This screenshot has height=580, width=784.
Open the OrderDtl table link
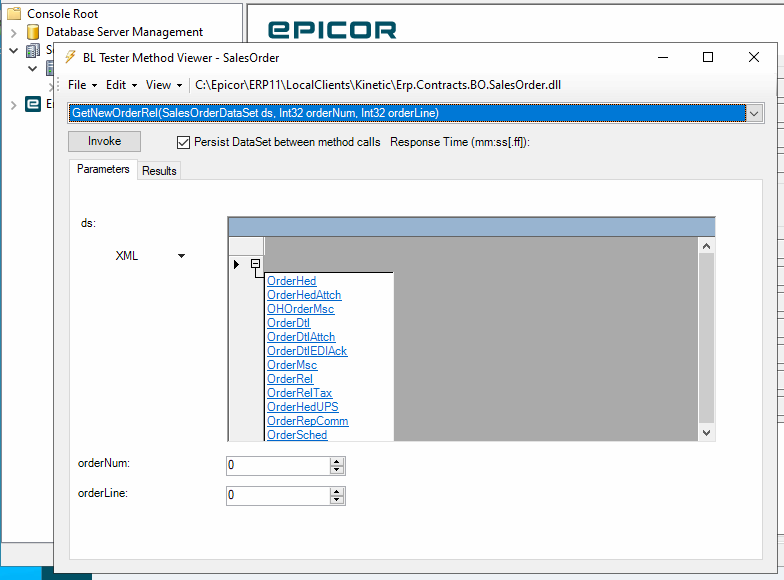click(288, 323)
